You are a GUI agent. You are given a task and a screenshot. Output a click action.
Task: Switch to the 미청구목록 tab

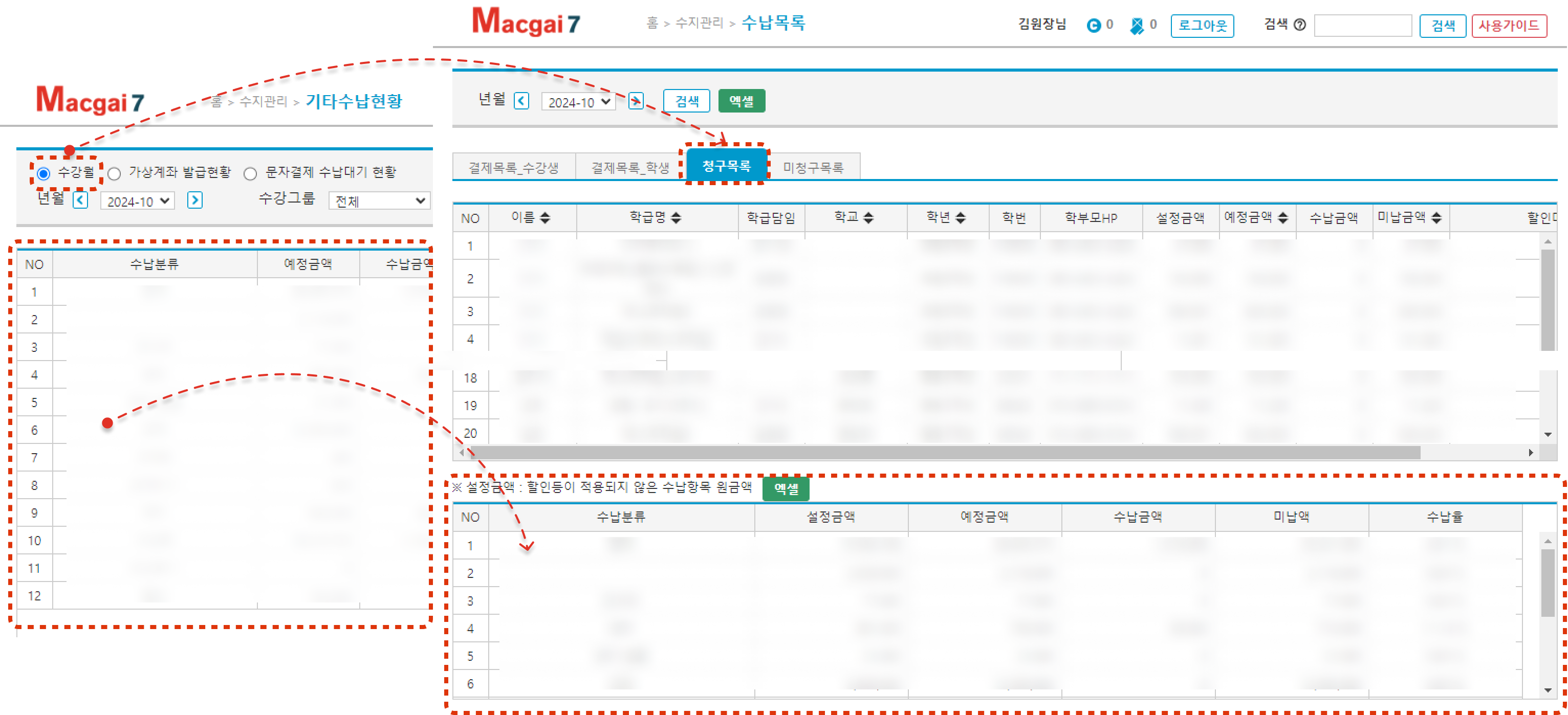coord(813,167)
